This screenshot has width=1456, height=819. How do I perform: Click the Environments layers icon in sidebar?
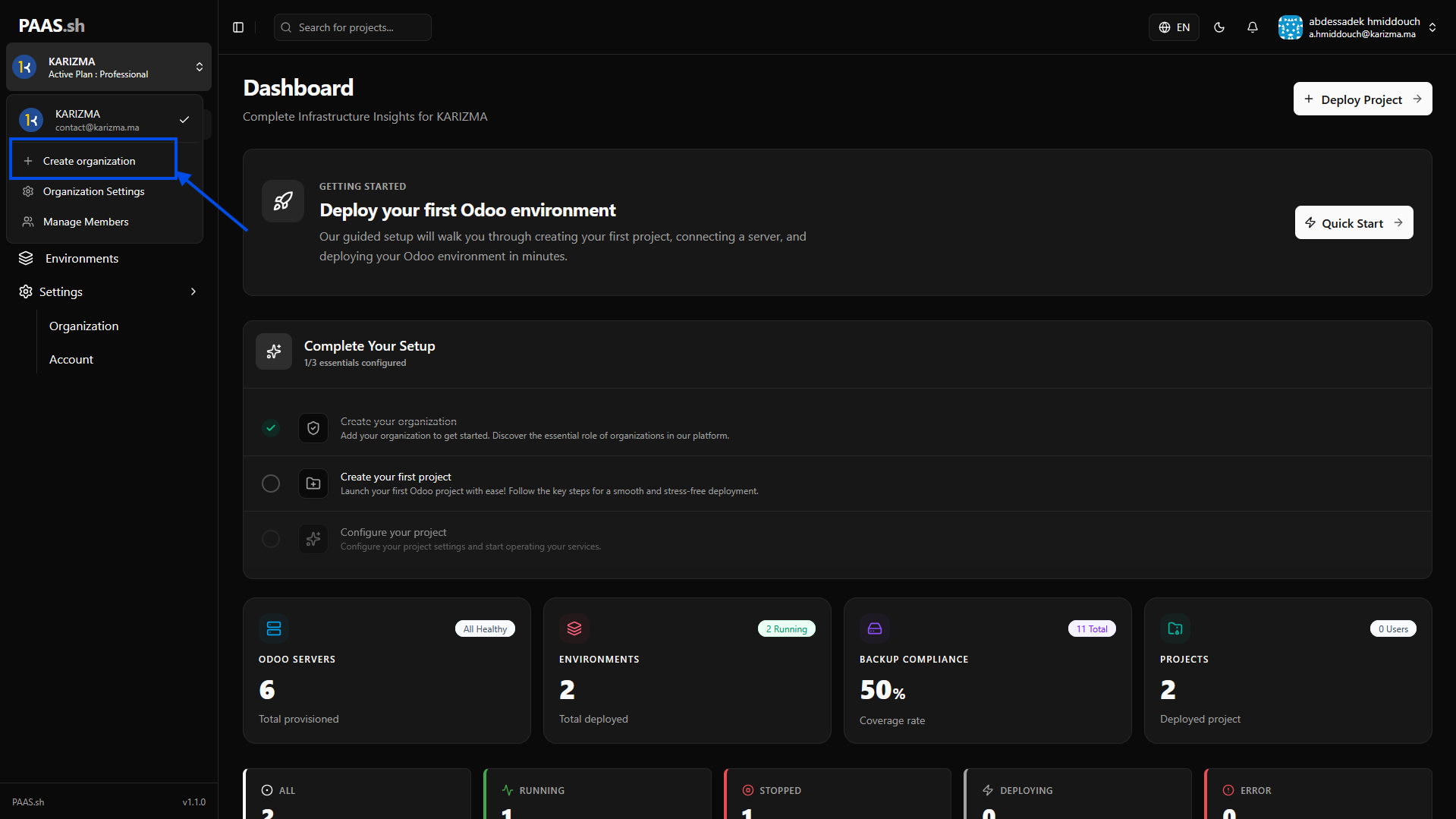(26, 258)
